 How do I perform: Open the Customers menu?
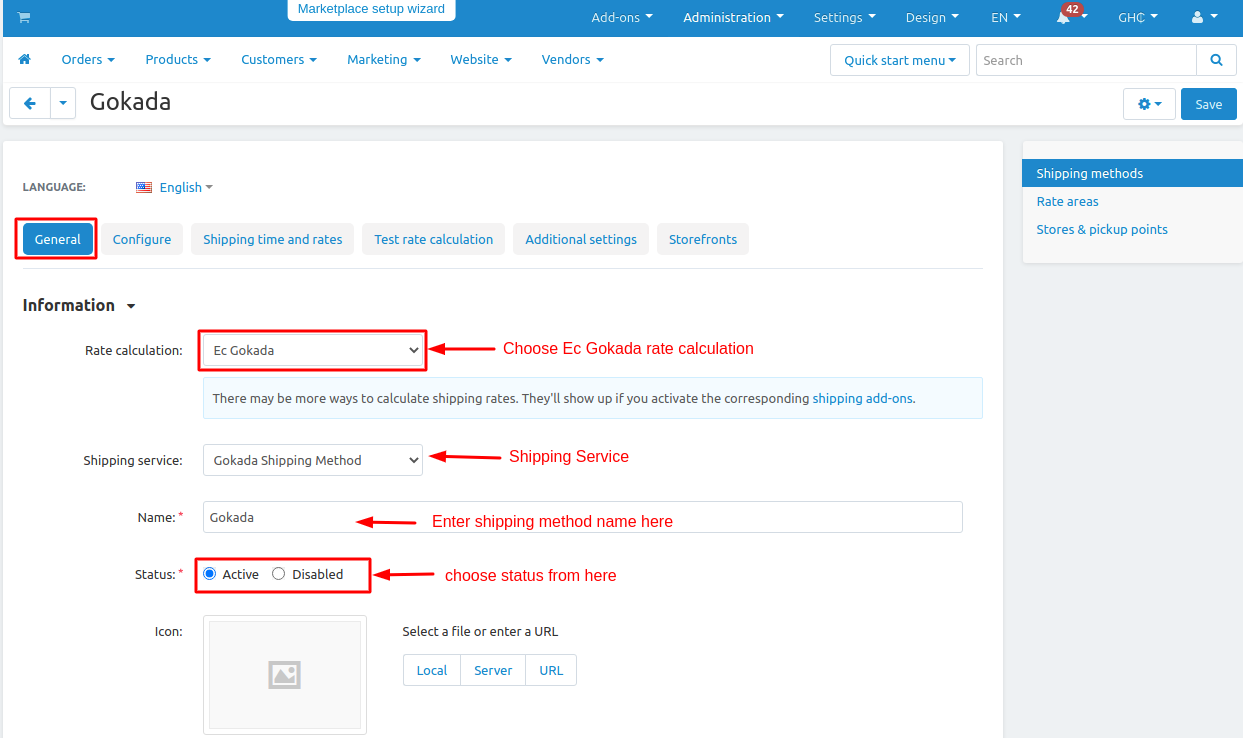click(279, 60)
